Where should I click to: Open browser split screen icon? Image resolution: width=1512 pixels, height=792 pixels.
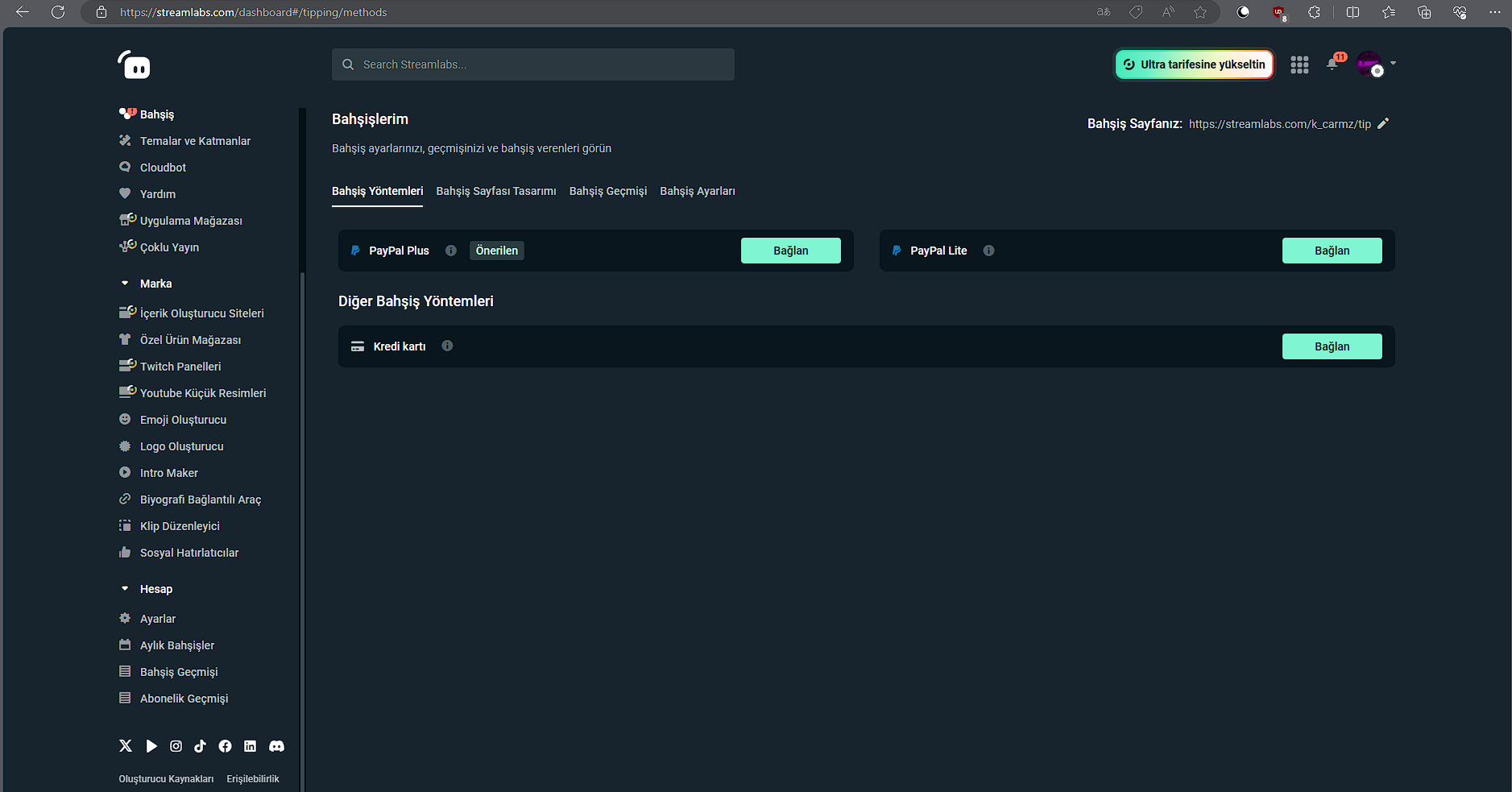[x=1353, y=12]
